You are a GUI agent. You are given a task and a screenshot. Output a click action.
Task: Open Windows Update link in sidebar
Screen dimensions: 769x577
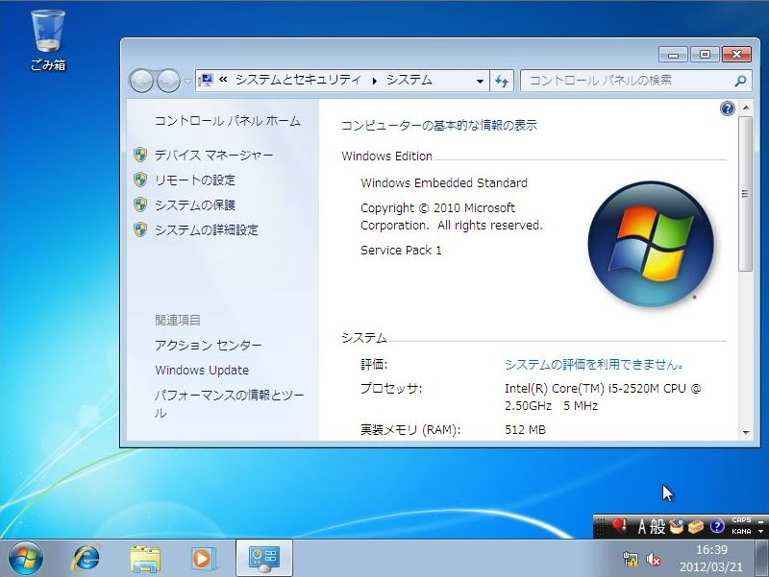coord(202,370)
